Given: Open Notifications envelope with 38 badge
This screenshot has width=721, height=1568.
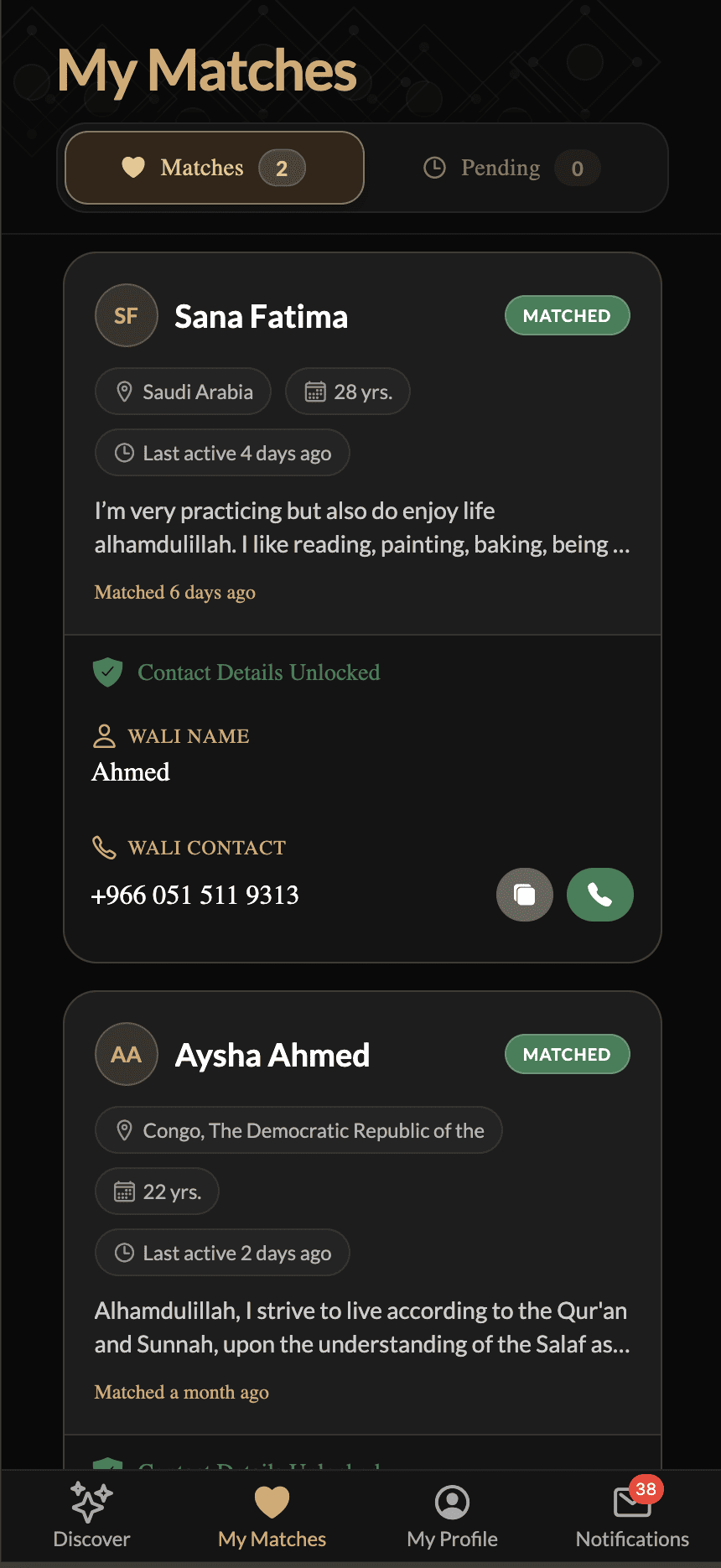Looking at the screenshot, I should [x=632, y=1502].
